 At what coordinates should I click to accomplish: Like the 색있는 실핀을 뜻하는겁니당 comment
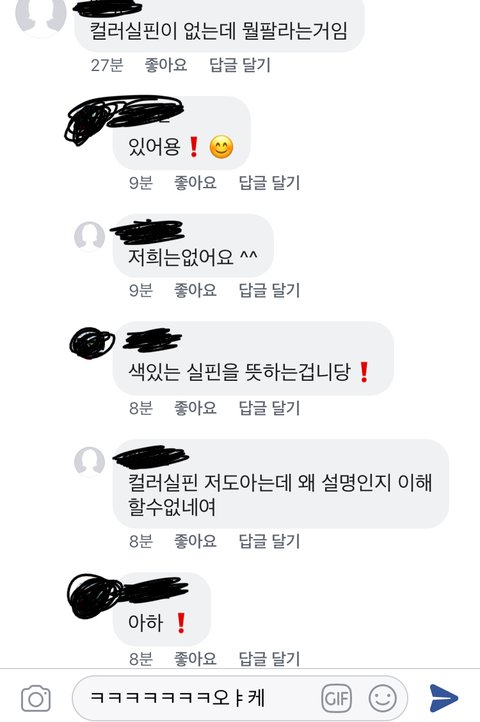point(195,408)
